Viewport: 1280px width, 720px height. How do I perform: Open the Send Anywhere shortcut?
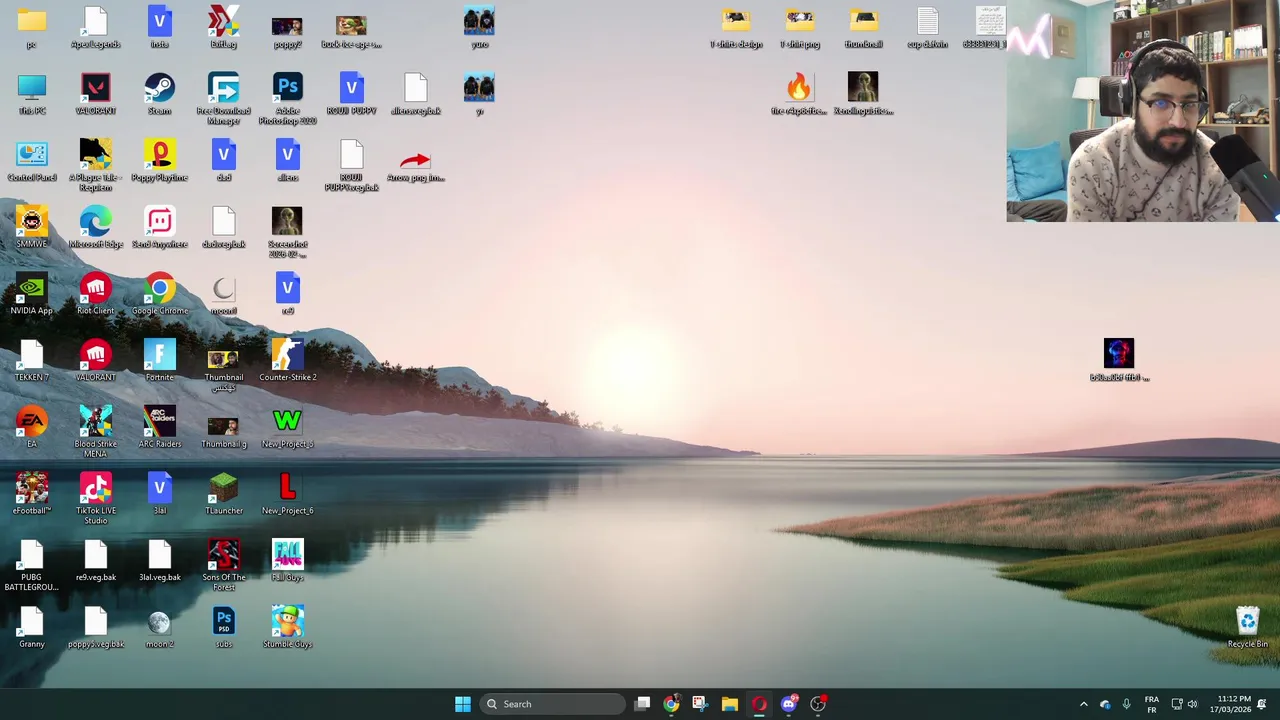[159, 228]
